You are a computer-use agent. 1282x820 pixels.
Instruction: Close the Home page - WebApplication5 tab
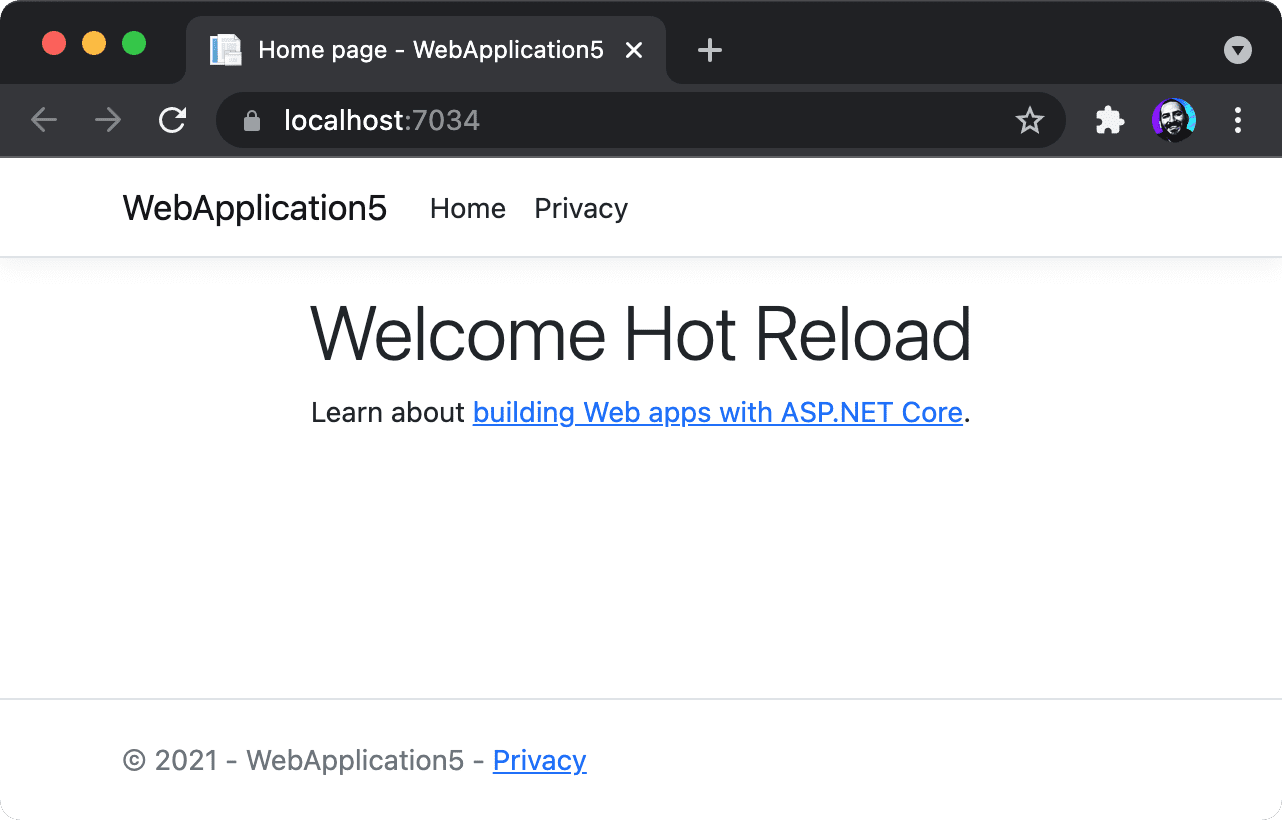[x=633, y=50]
